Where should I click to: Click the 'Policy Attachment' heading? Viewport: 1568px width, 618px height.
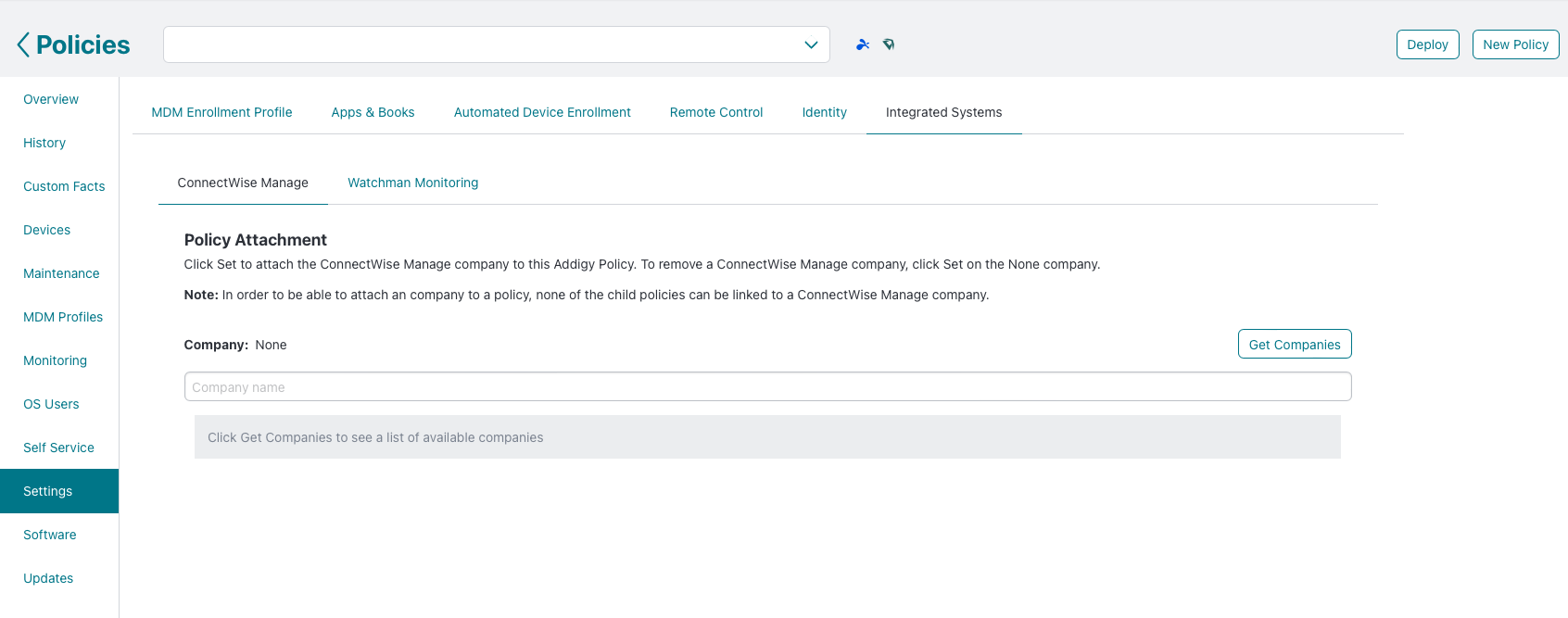point(256,240)
